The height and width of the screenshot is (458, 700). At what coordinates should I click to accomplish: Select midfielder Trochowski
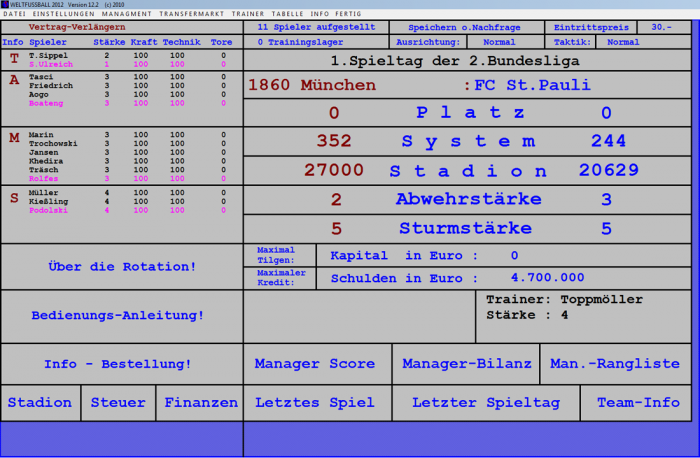pyautogui.click(x=53, y=144)
